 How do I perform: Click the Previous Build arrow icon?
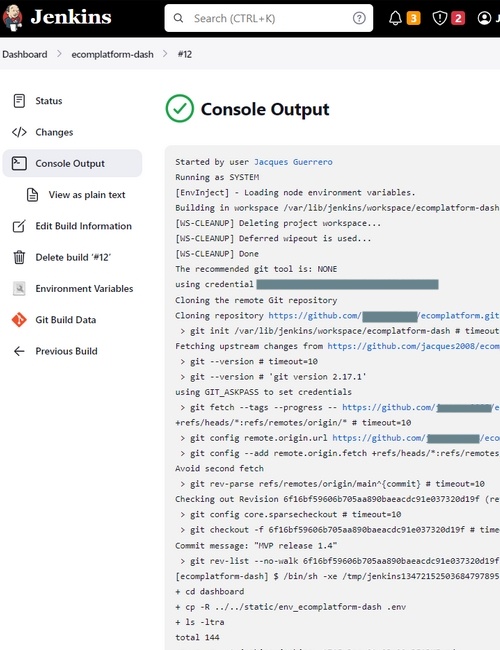click(19, 351)
